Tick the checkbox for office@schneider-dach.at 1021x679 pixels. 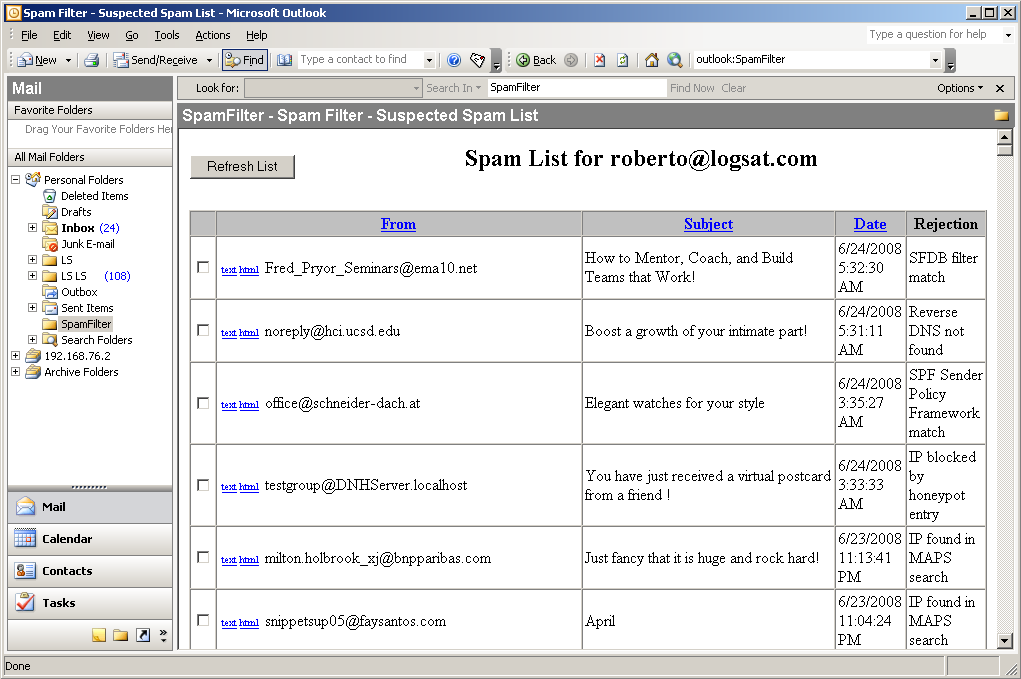coord(203,403)
